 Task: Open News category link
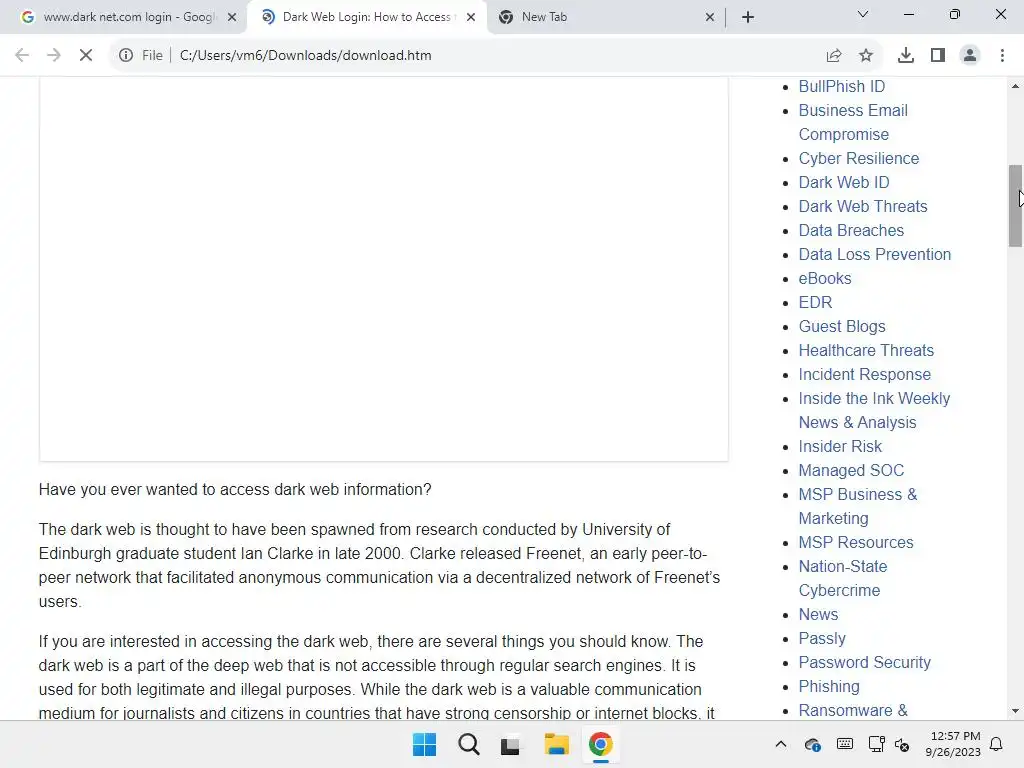pyautogui.click(x=818, y=615)
